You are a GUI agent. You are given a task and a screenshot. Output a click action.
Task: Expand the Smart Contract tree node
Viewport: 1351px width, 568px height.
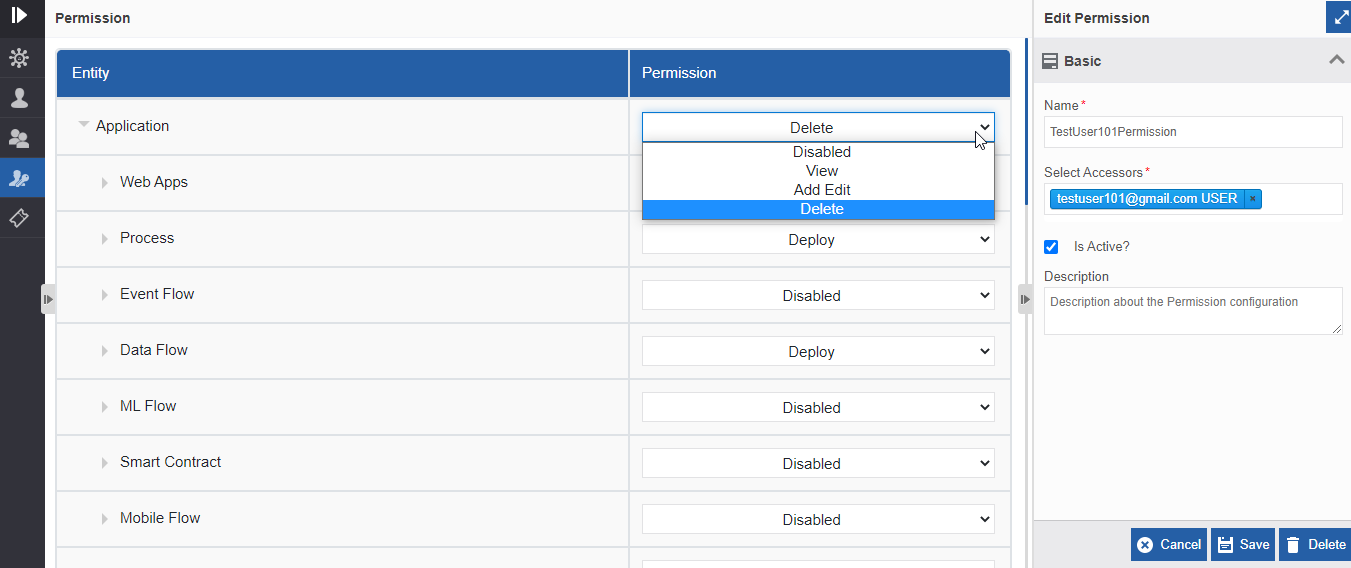pyautogui.click(x=105, y=463)
